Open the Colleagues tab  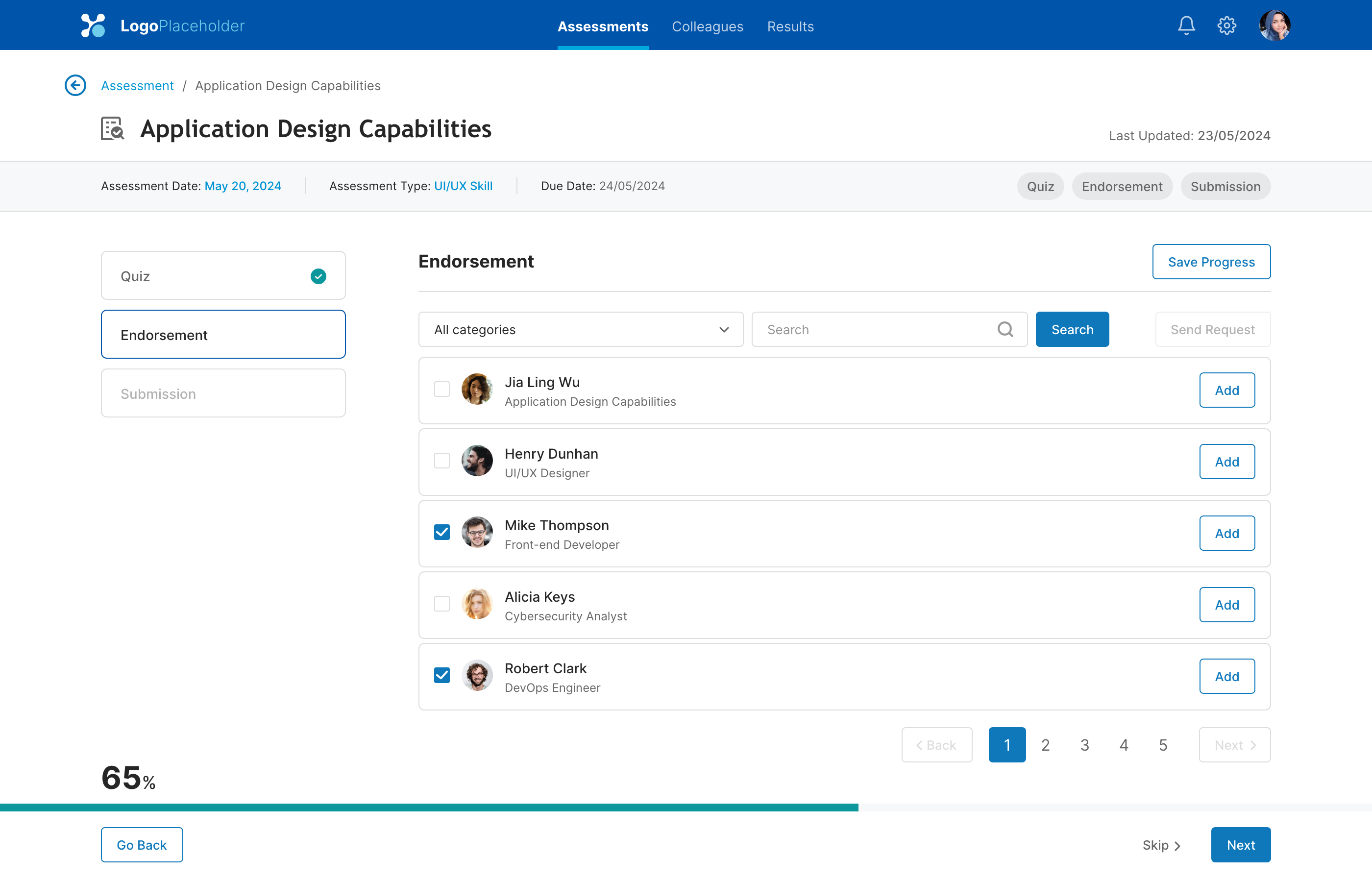707,26
